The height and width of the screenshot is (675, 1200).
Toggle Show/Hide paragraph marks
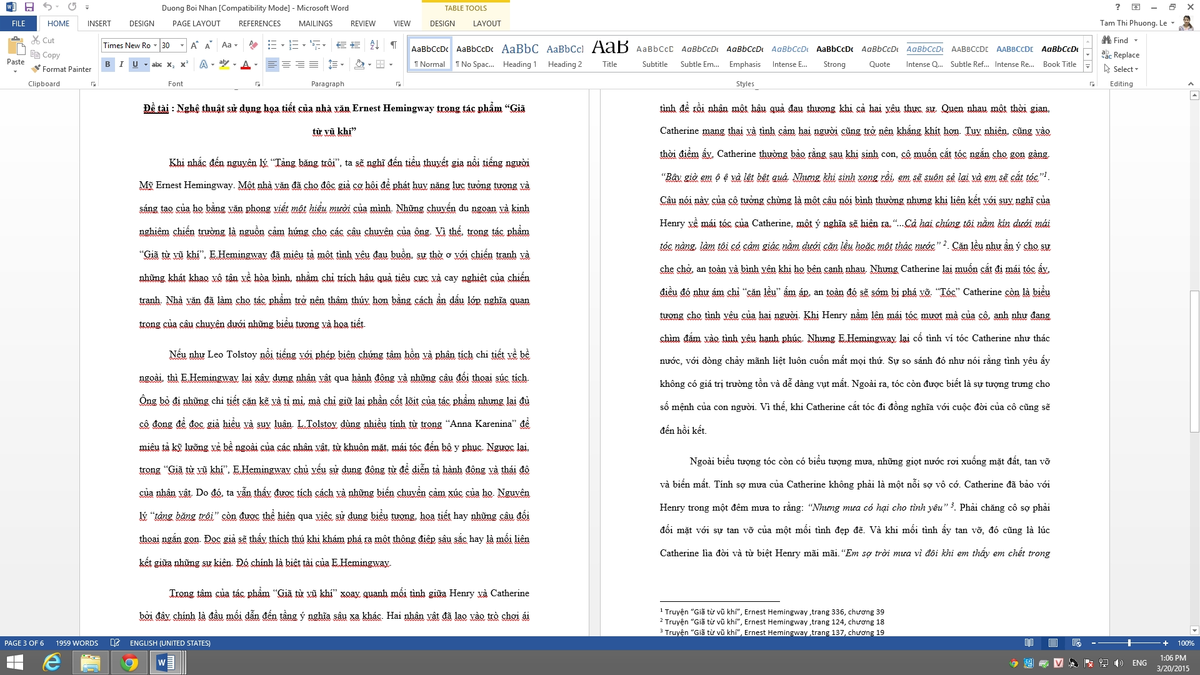pos(393,45)
